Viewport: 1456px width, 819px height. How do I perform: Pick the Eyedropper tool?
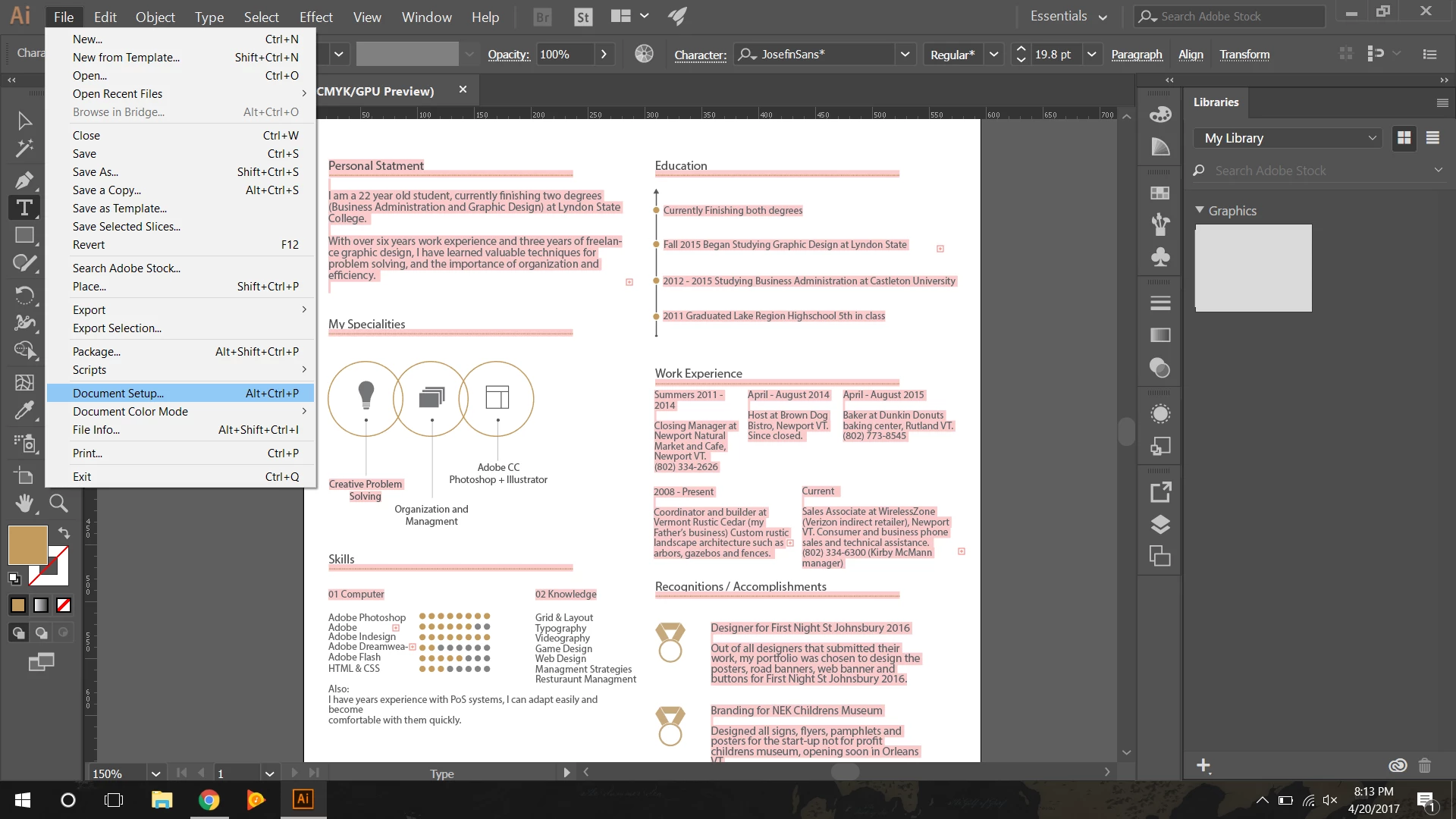click(x=24, y=411)
